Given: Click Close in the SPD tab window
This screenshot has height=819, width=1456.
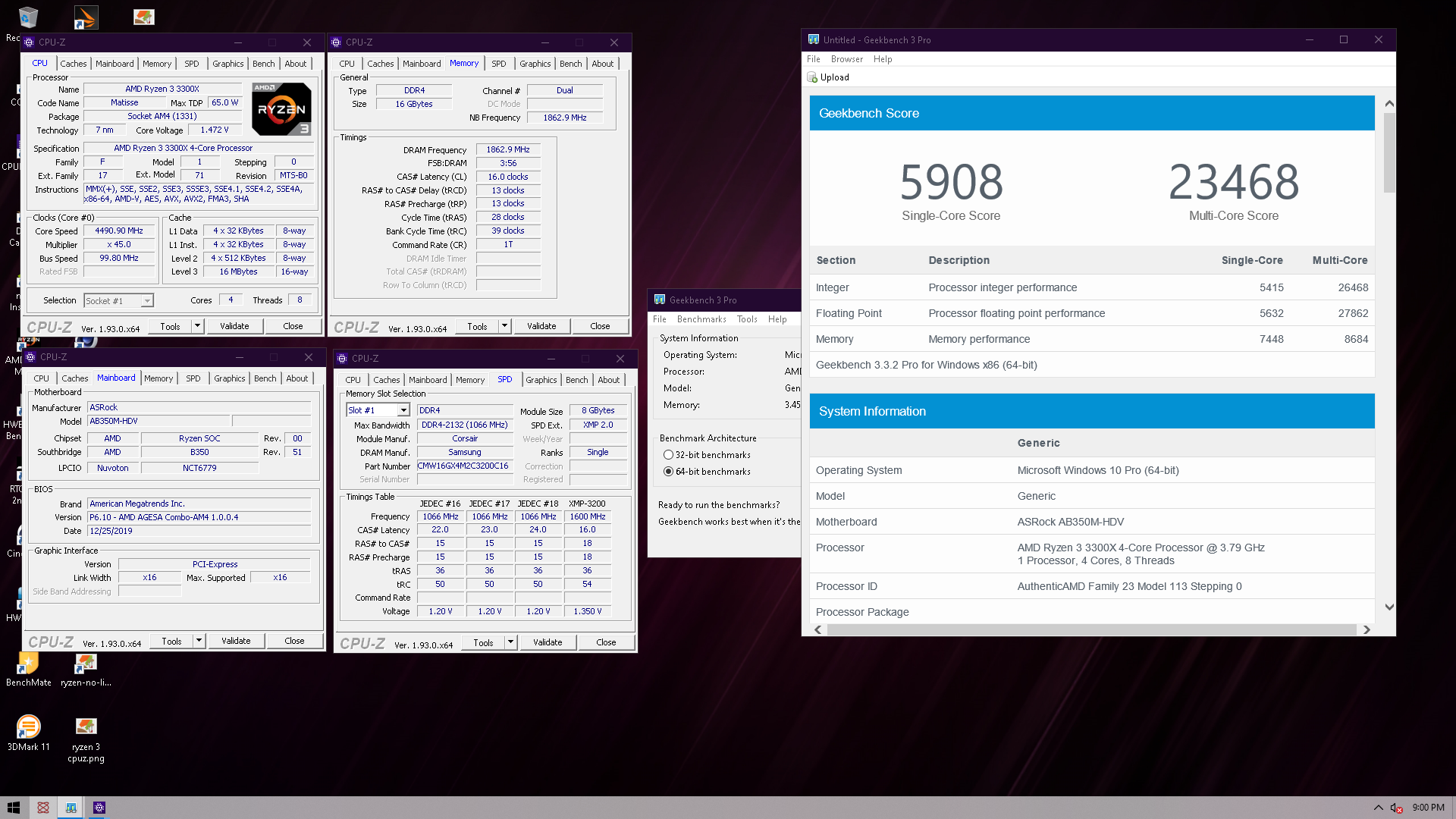Looking at the screenshot, I should pos(606,642).
